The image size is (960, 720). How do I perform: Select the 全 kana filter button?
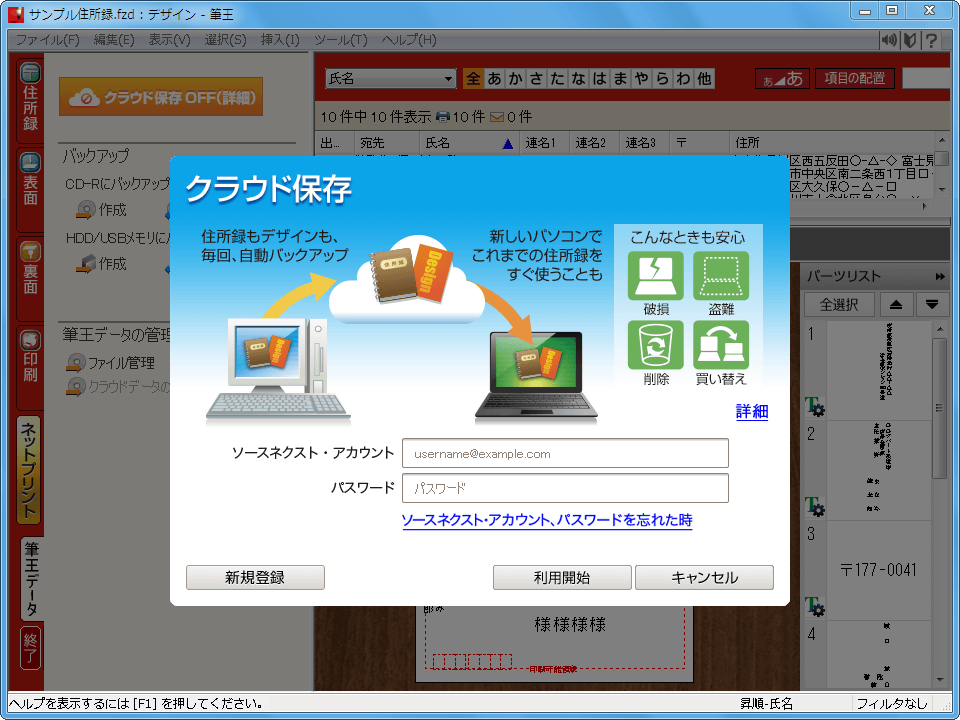tap(473, 78)
